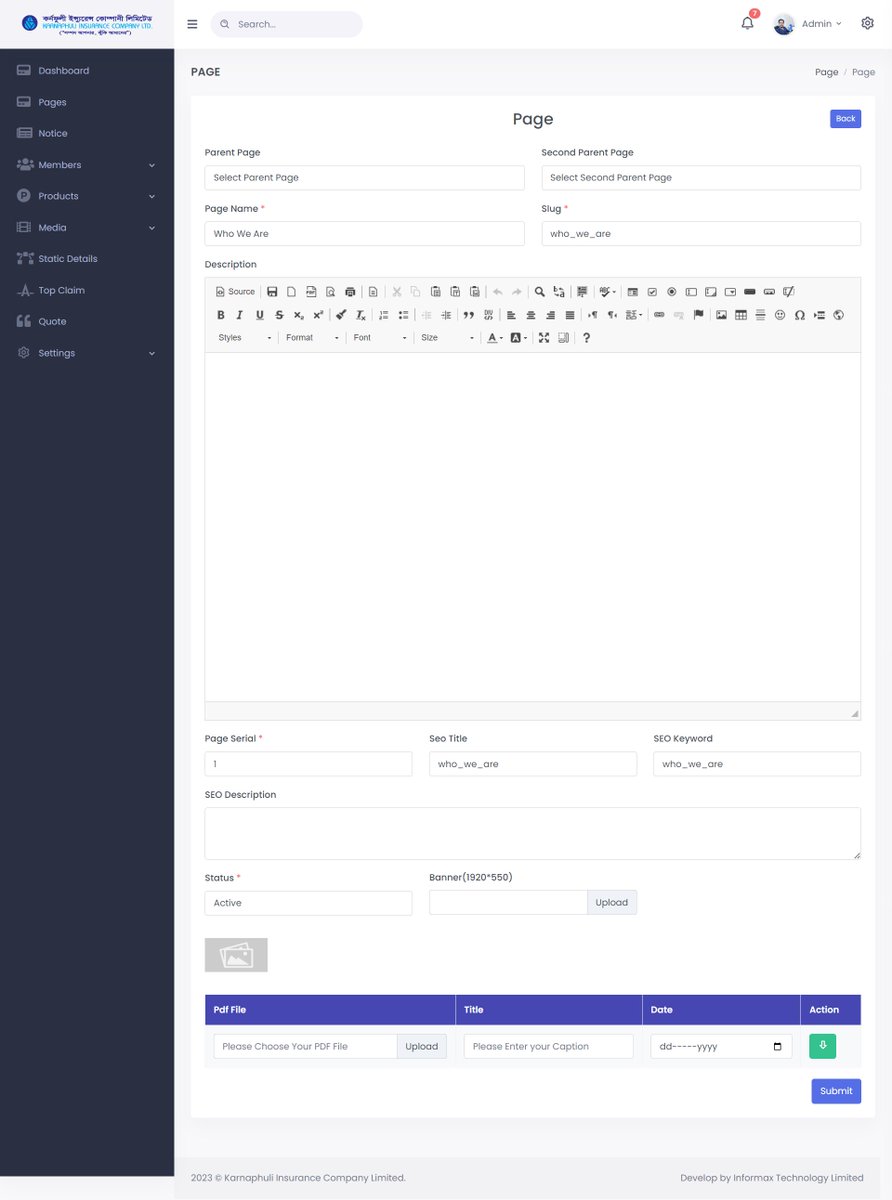Toggle italic formatting in the editor
This screenshot has height=1200, width=892.
point(240,313)
